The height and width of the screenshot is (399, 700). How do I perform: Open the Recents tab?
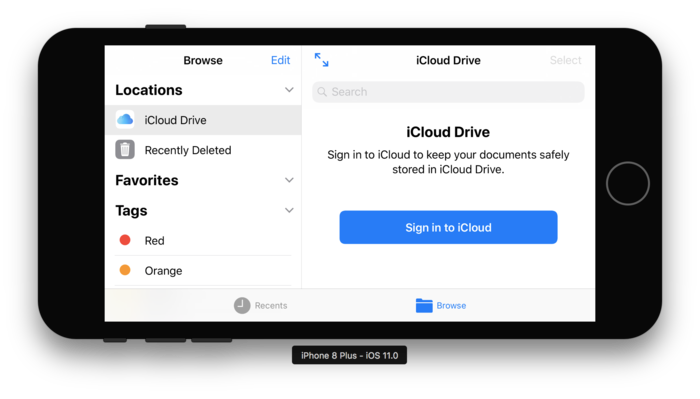pyautogui.click(x=261, y=305)
